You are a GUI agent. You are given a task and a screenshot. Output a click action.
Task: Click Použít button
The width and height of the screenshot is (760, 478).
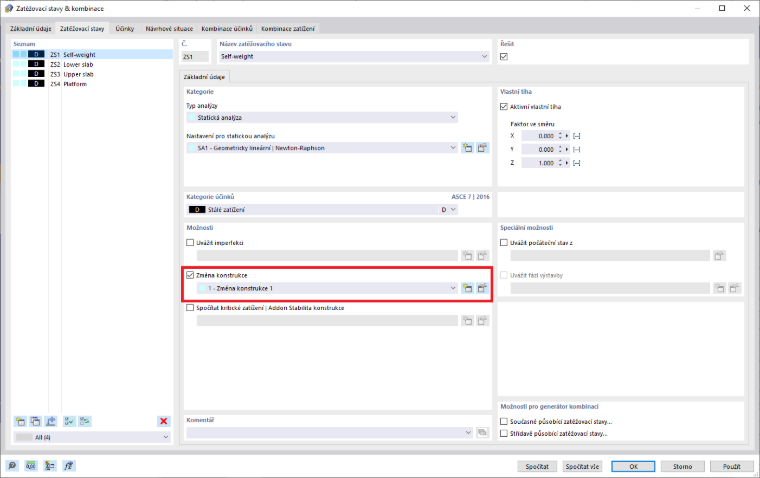pos(731,466)
